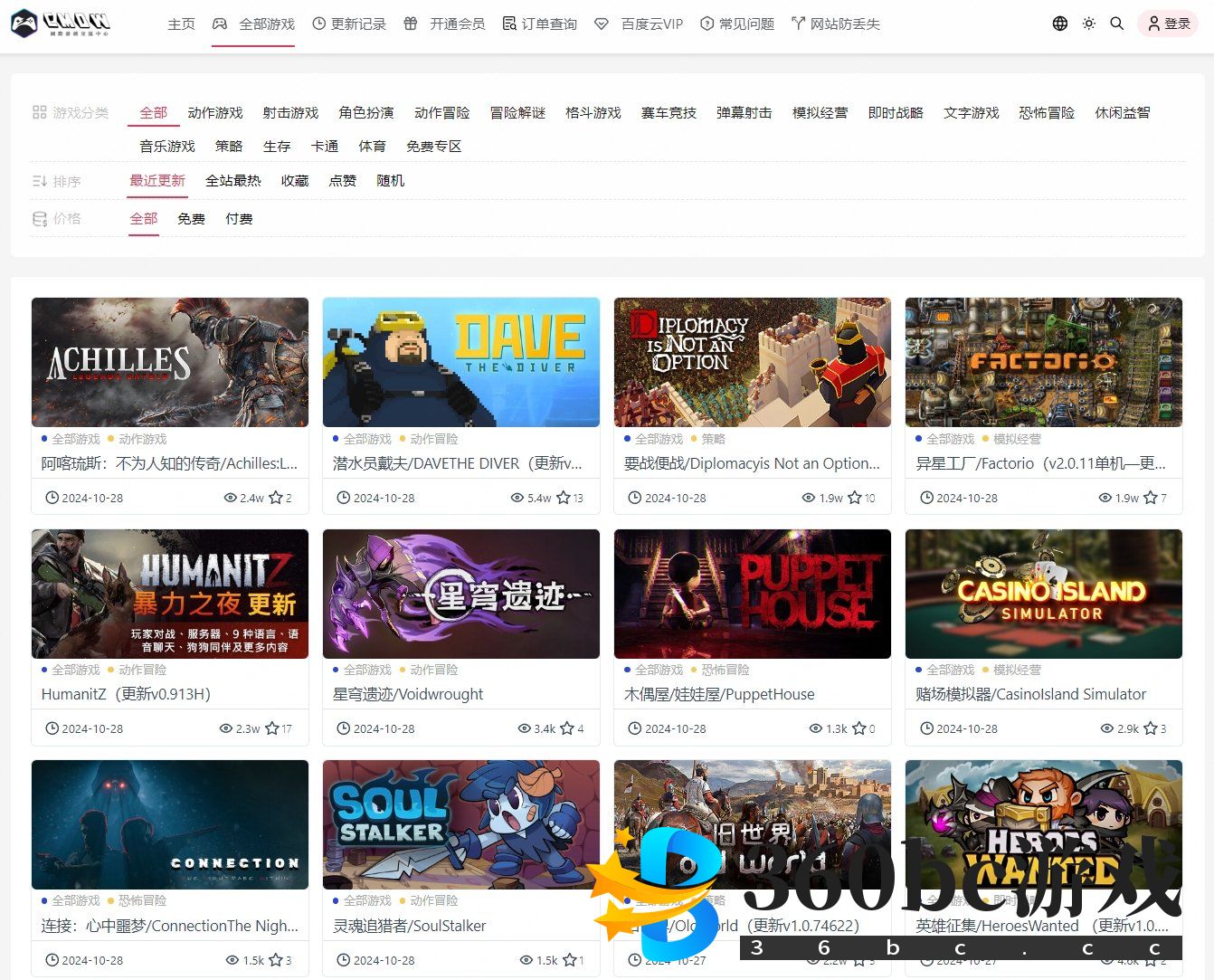Click star icon on HumanitZ card
The image size is (1214, 980).
[x=272, y=728]
